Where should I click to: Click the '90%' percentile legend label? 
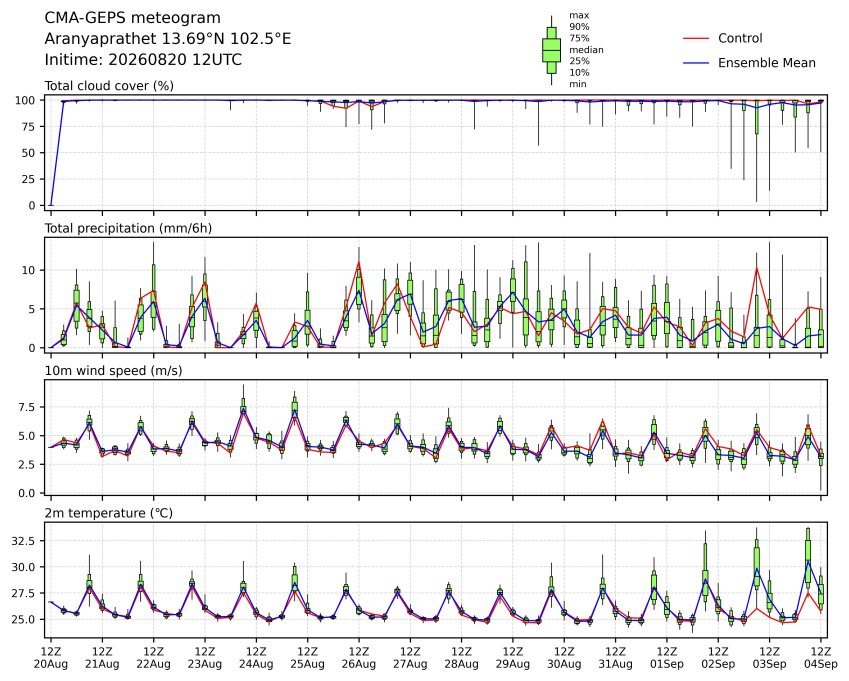(579, 27)
